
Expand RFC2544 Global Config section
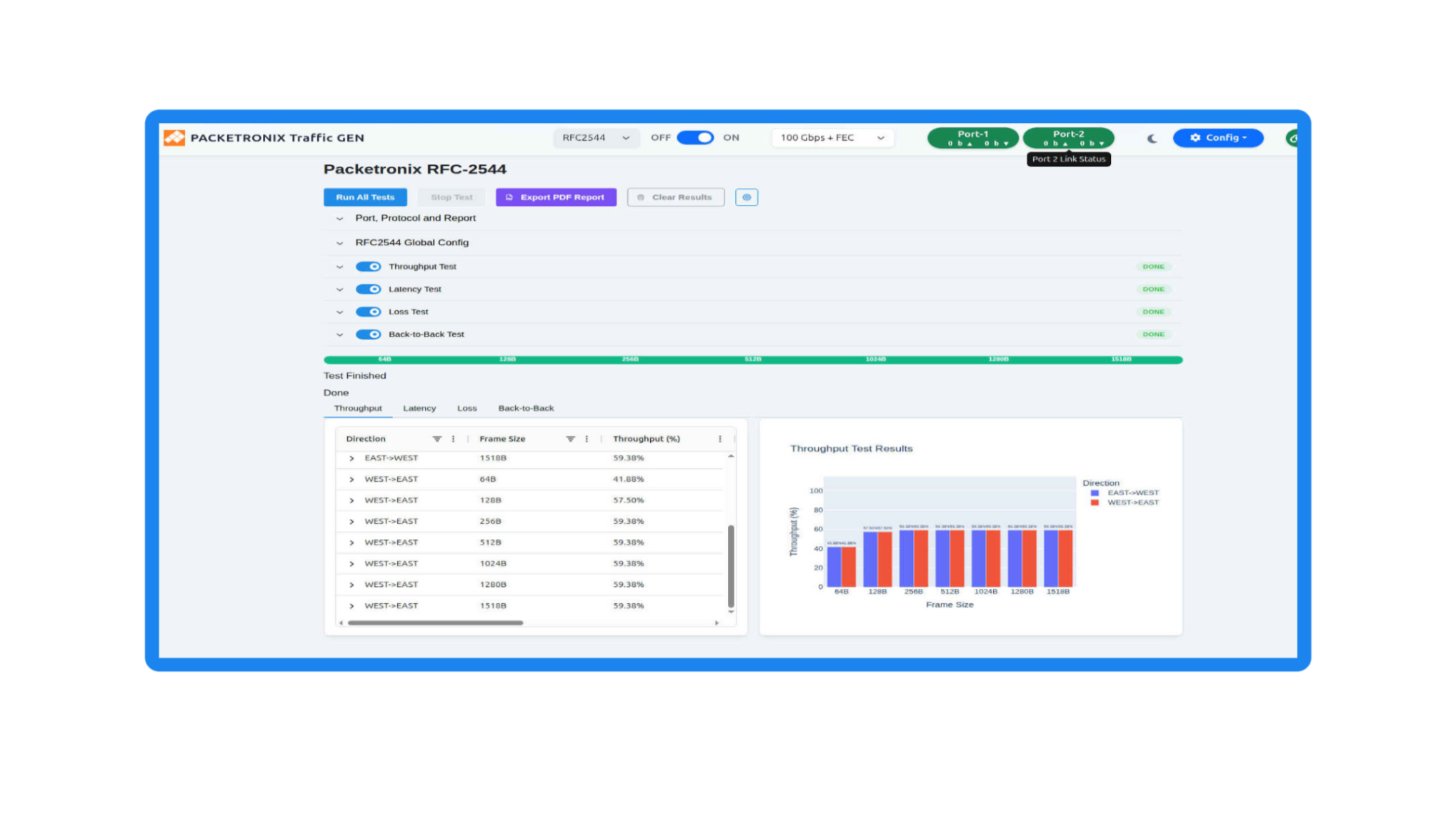(339, 243)
